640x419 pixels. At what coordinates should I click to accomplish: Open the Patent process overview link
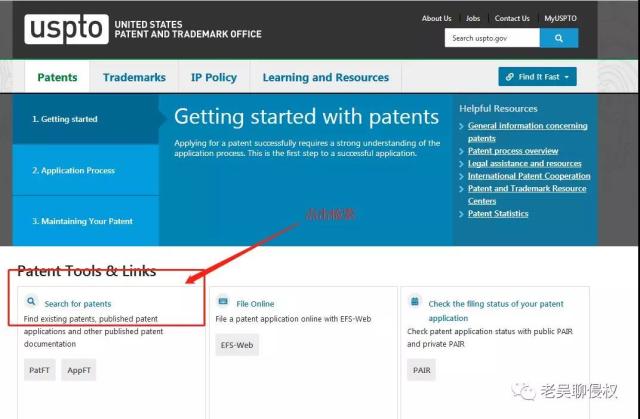tap(513, 151)
